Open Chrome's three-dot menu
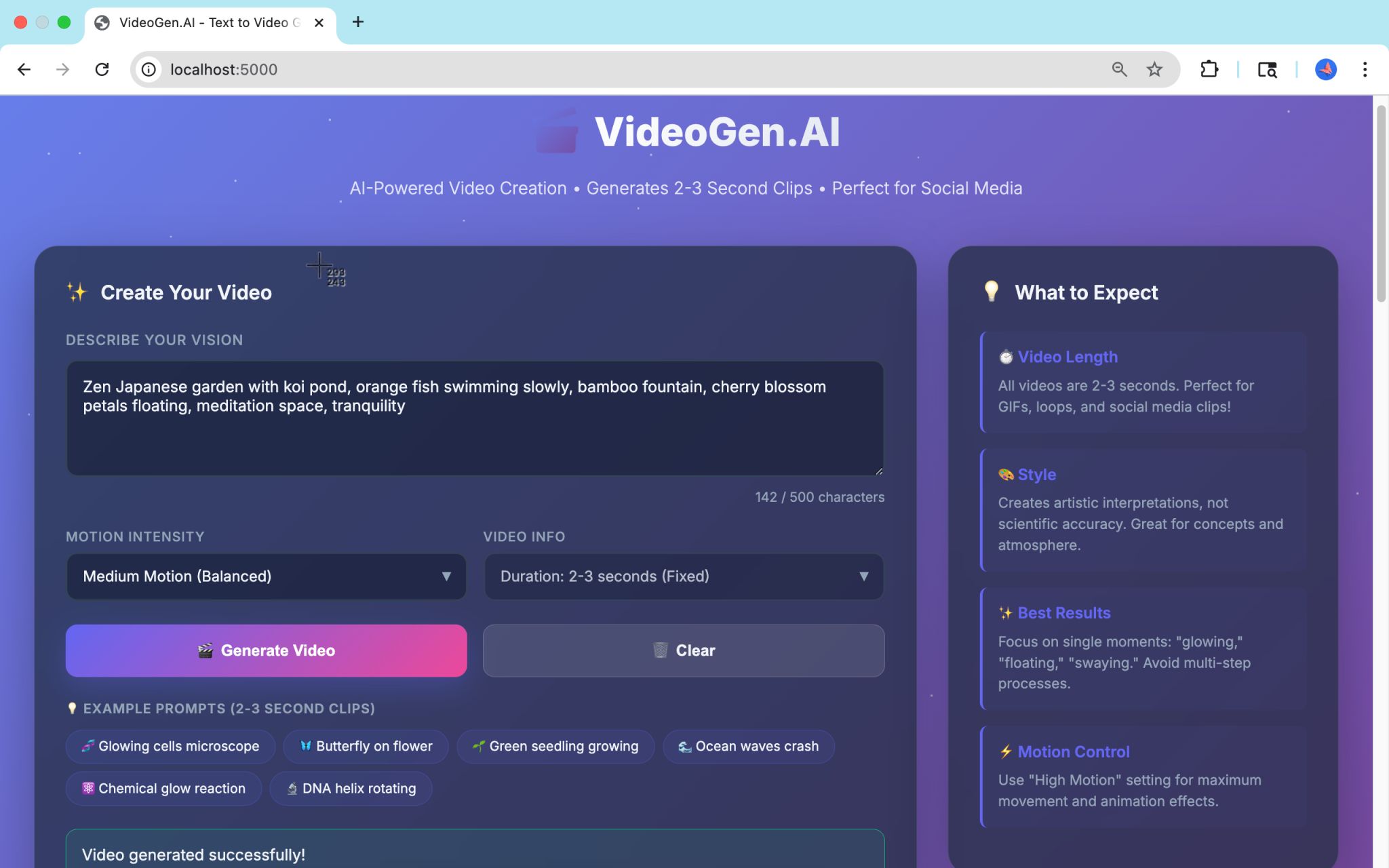This screenshot has width=1389, height=868. click(x=1363, y=68)
